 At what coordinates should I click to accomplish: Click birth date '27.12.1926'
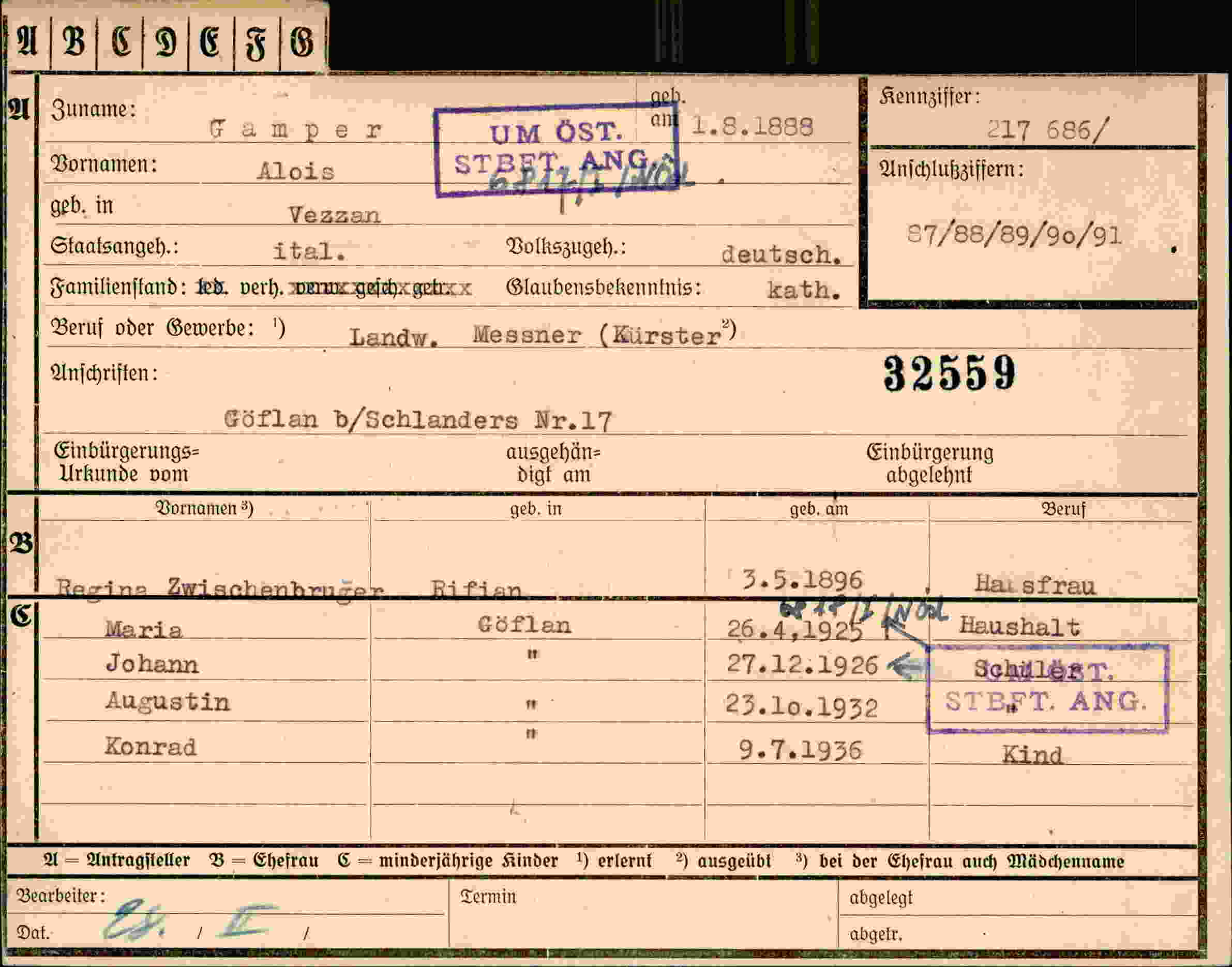pos(802,664)
